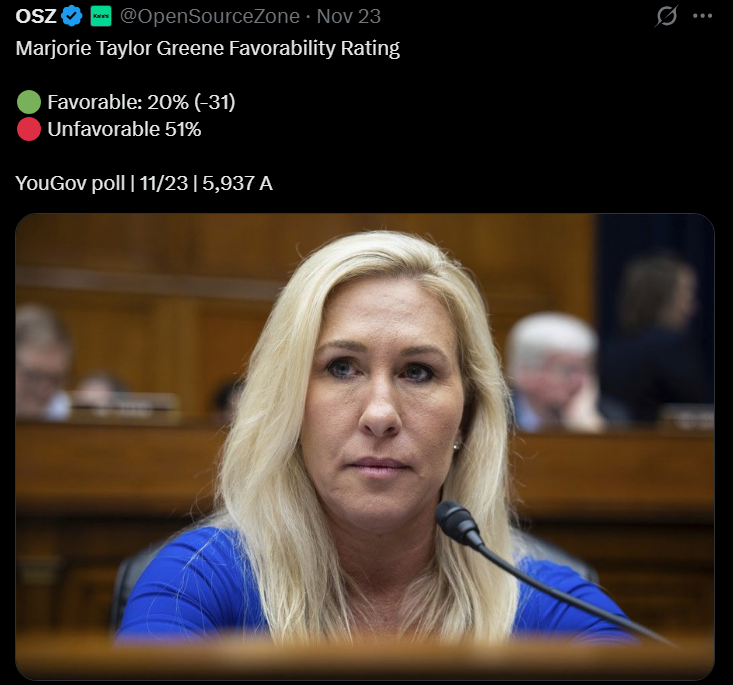Click the red circle emoji

(x=29, y=129)
